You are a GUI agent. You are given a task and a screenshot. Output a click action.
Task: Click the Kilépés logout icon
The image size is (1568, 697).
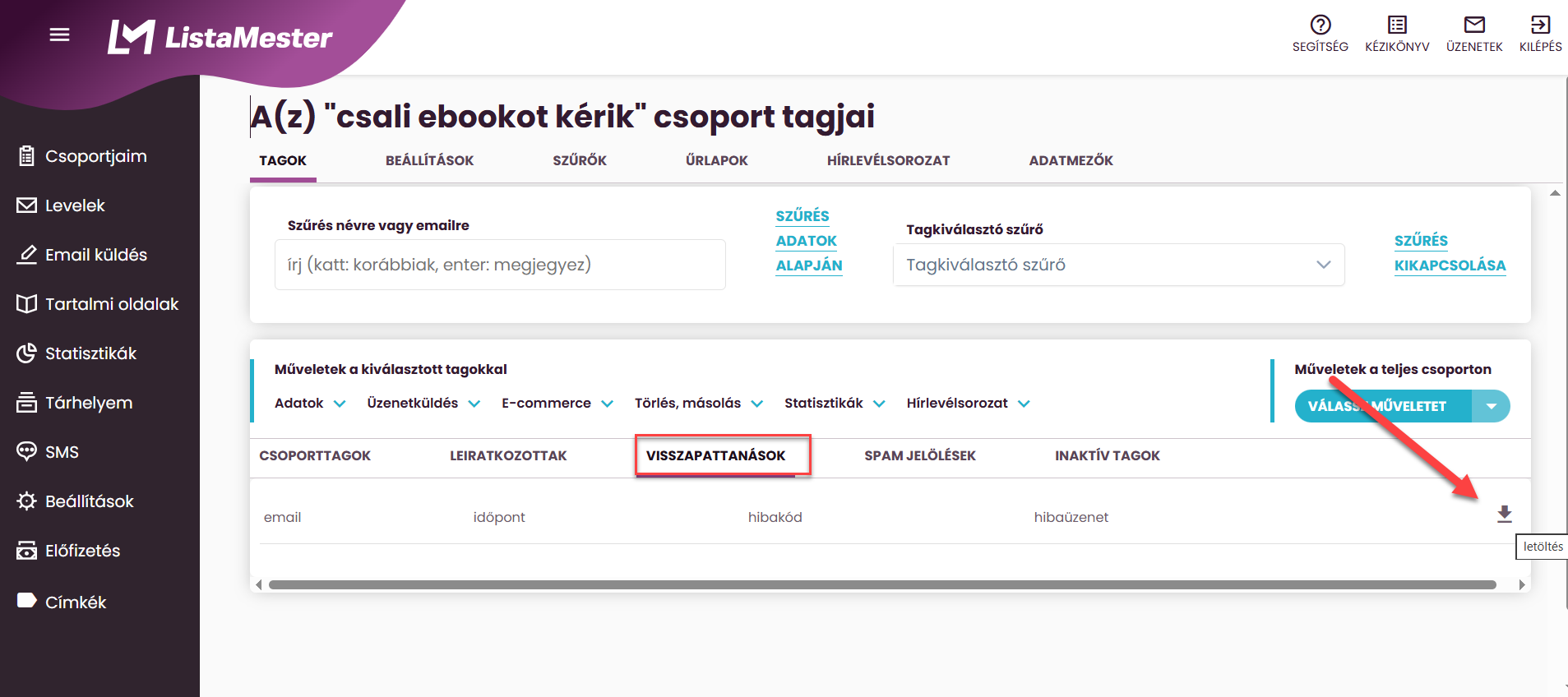[1540, 34]
